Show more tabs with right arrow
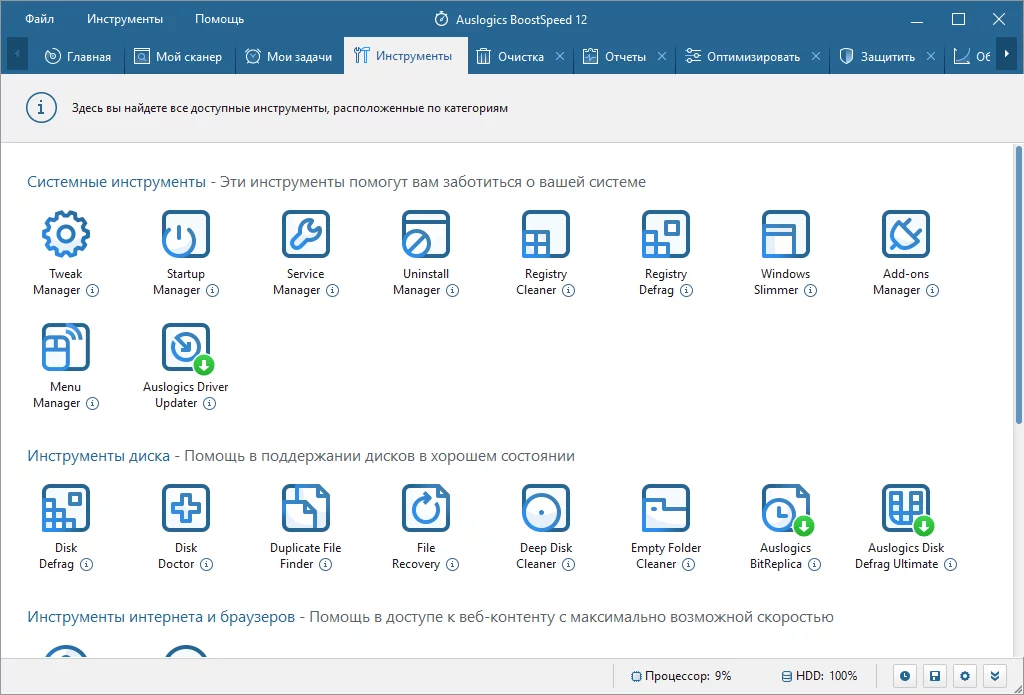1024x695 pixels. pyautogui.click(x=1006, y=54)
